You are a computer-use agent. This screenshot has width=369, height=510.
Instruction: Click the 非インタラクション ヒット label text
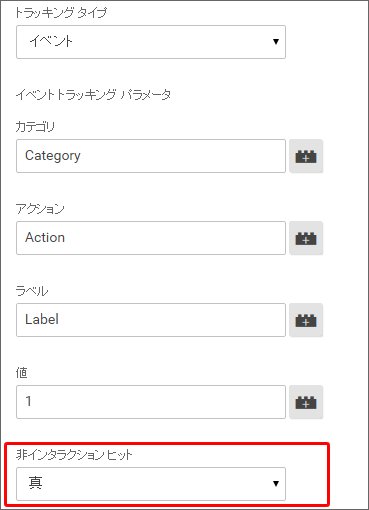click(74, 455)
